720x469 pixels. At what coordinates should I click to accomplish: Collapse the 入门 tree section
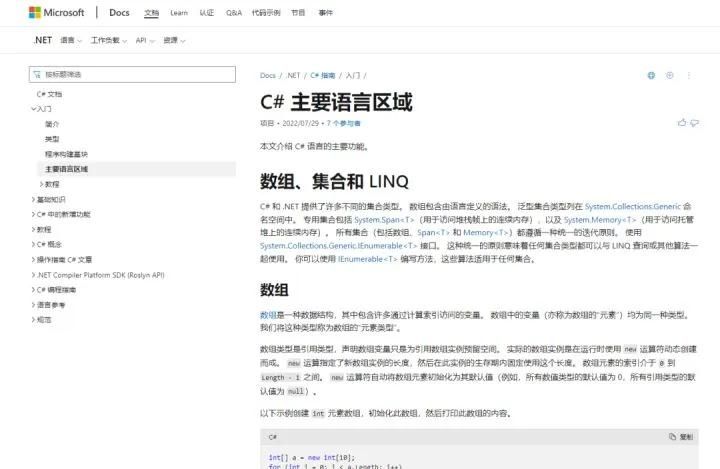(41, 109)
